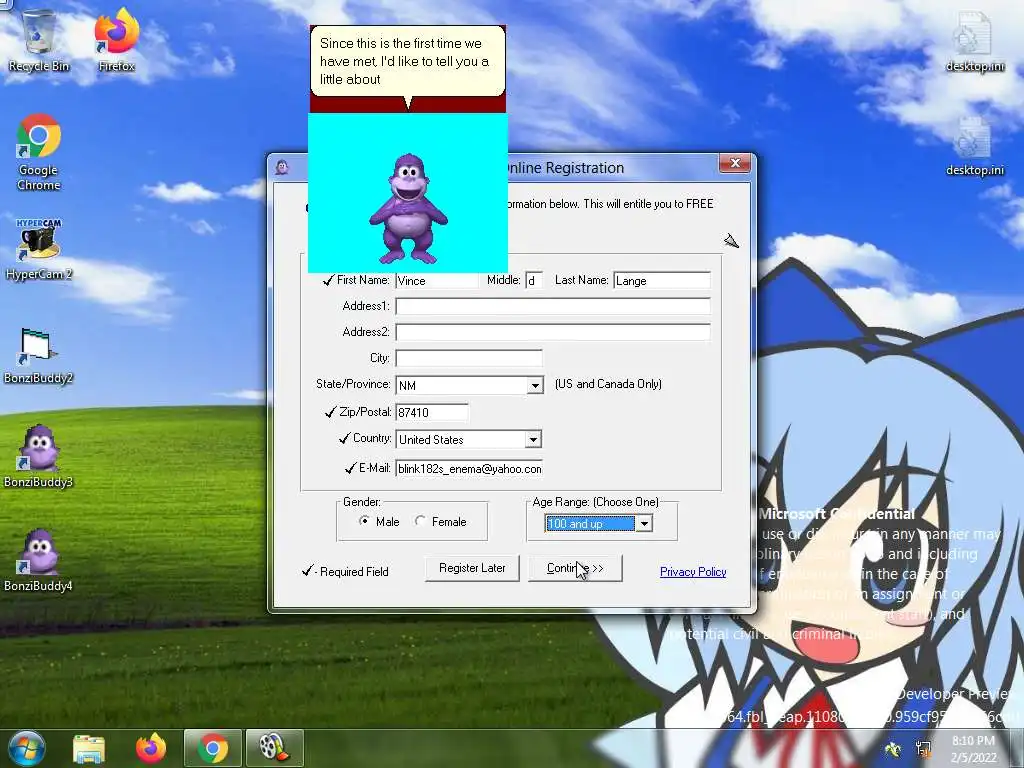The height and width of the screenshot is (768, 1024).
Task: Select the BonziBuddy4 desktop shortcut
Action: click(x=39, y=561)
